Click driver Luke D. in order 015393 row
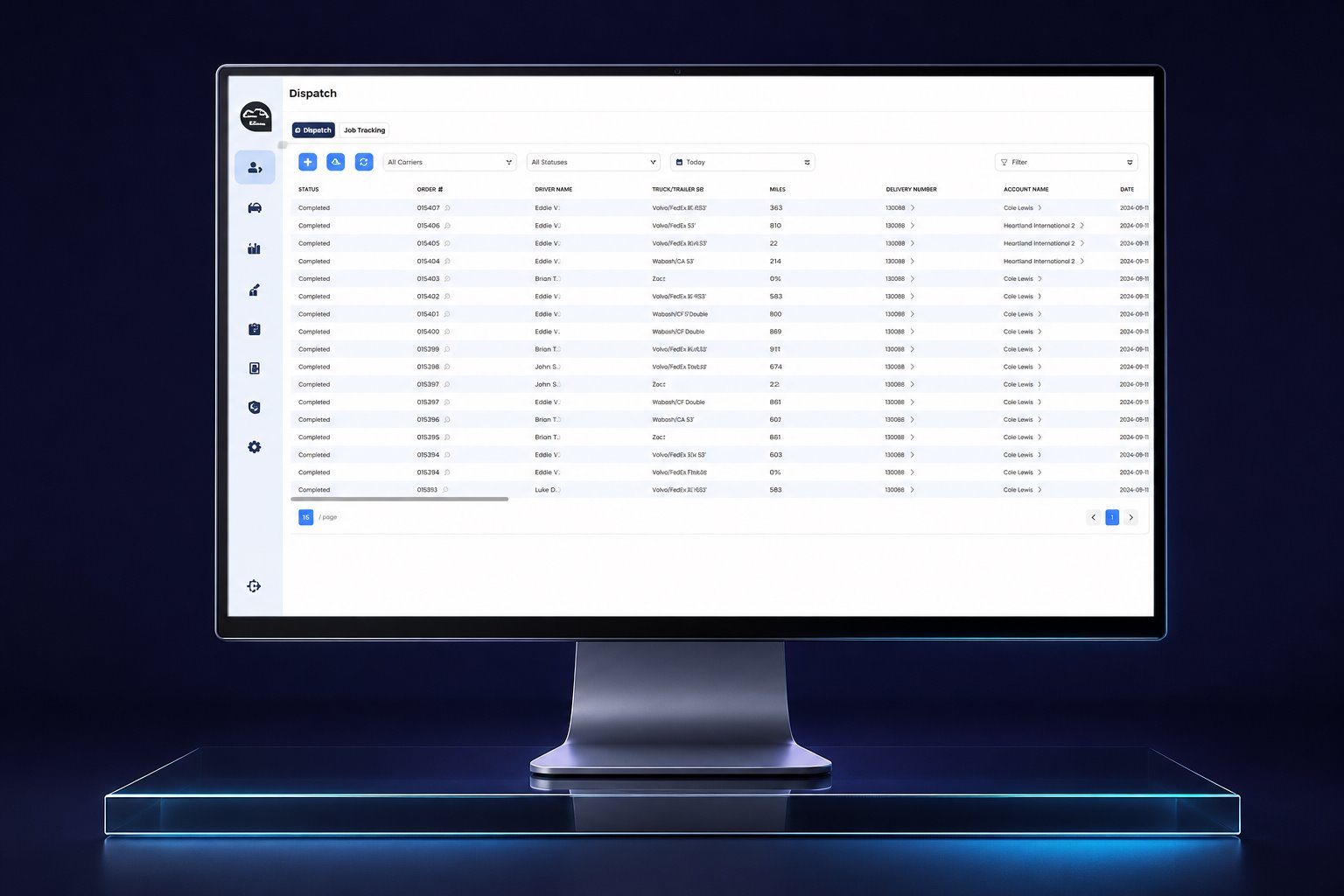Screen dimensions: 1344x896 point(546,490)
